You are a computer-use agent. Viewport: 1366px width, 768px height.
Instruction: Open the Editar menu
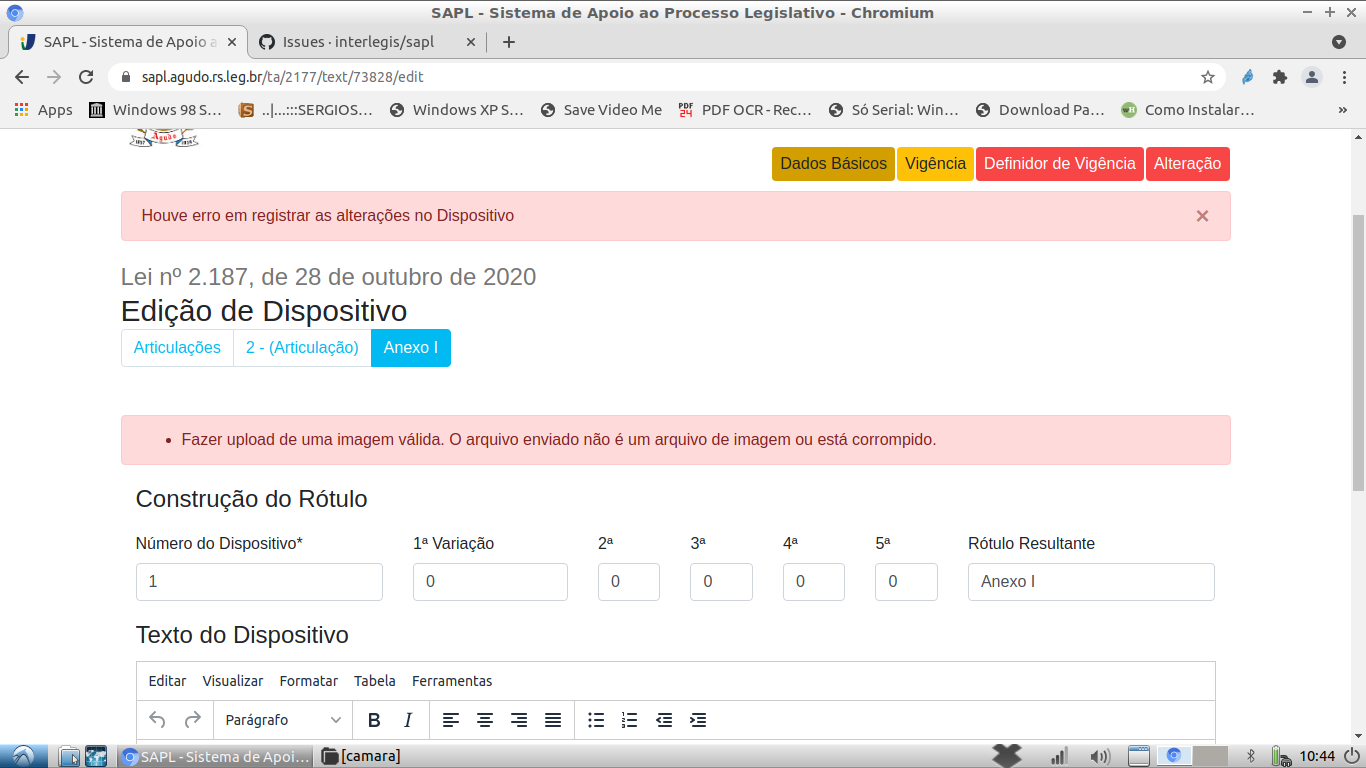167,681
